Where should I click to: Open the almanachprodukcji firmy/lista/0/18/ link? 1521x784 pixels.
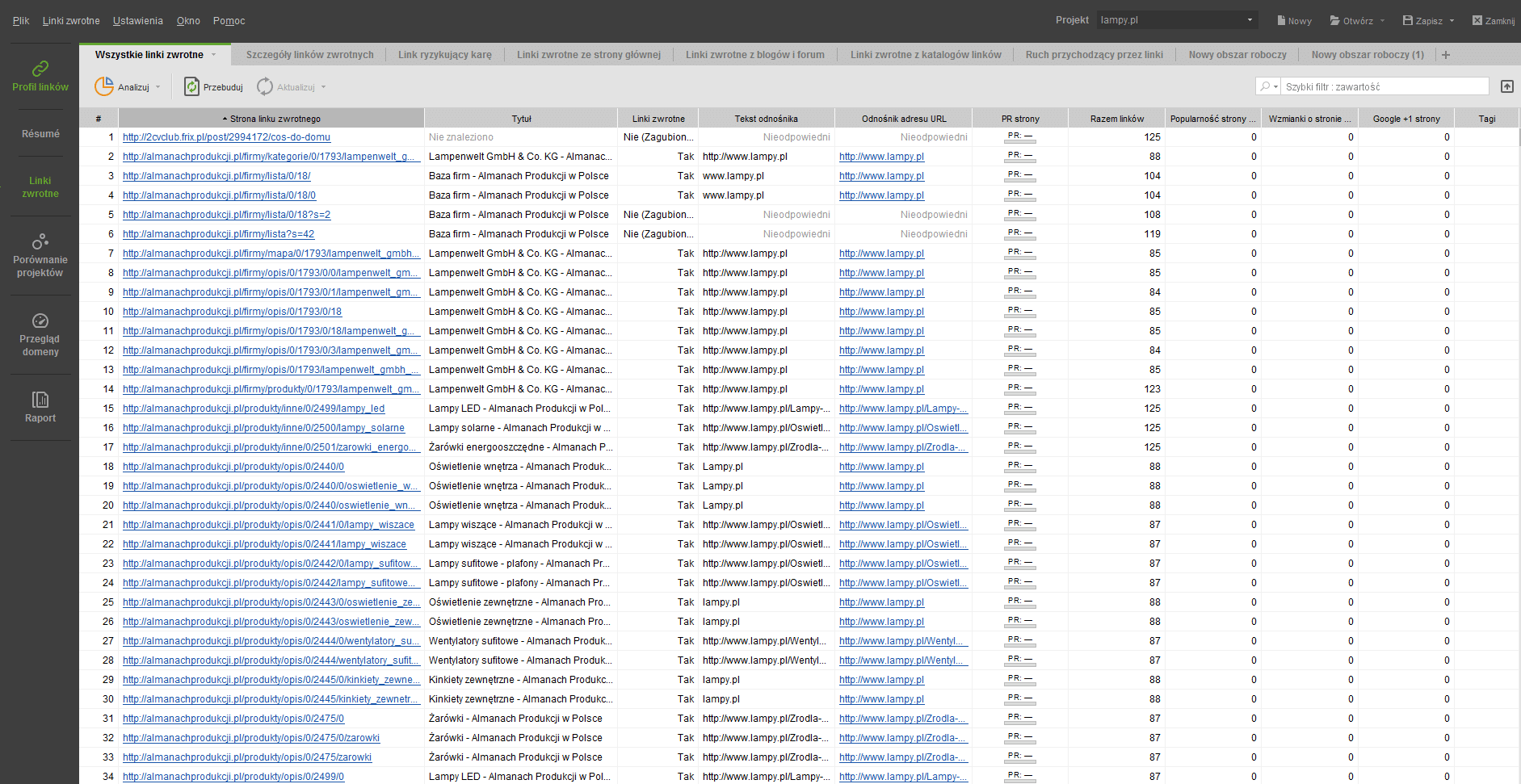216,176
